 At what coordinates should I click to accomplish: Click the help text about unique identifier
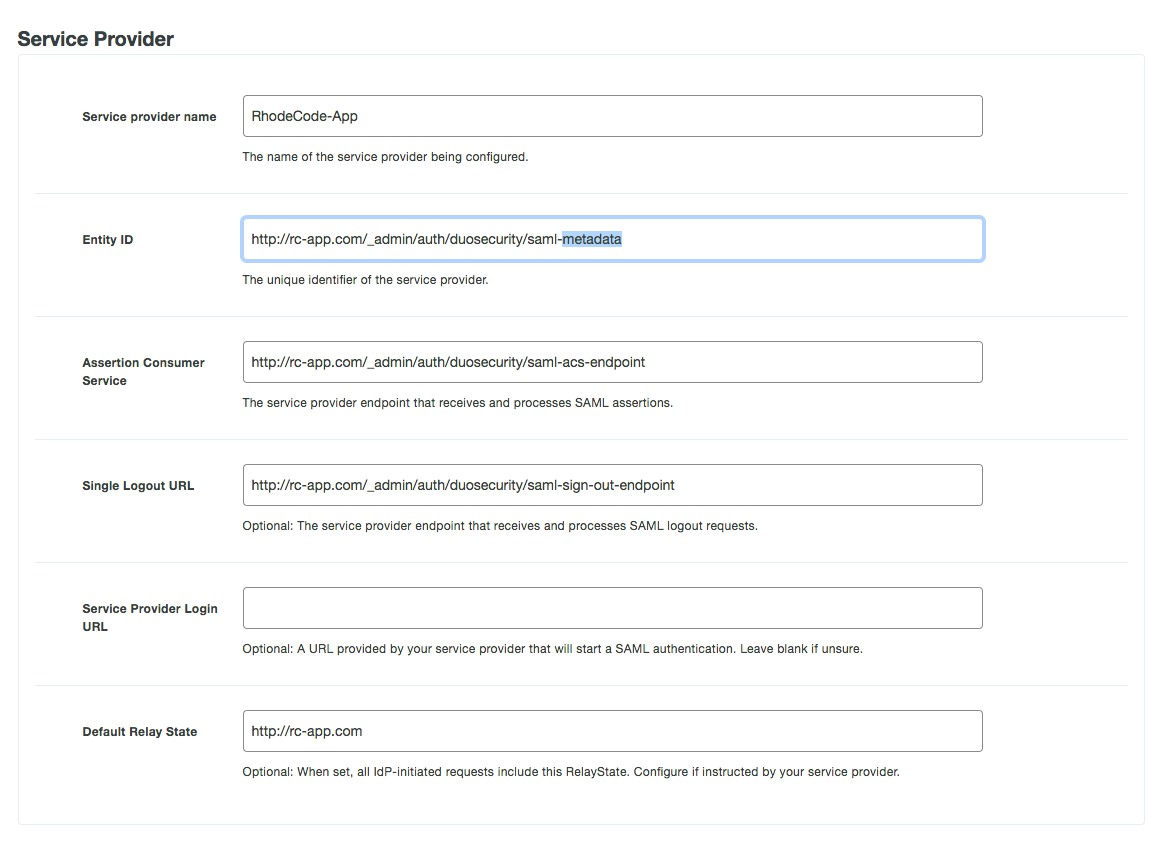pos(365,280)
